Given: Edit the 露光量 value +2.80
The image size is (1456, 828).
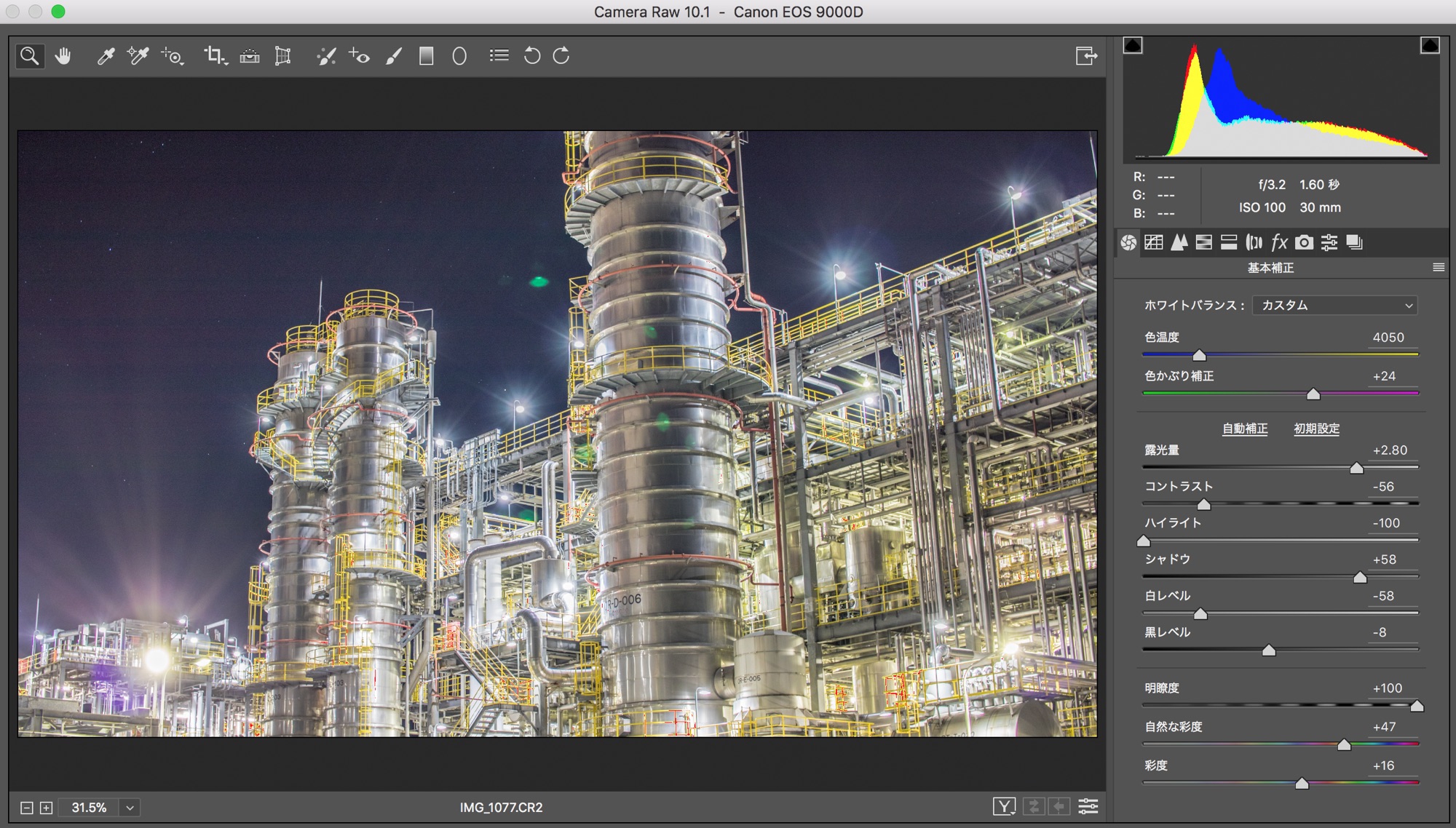Looking at the screenshot, I should point(1392,450).
